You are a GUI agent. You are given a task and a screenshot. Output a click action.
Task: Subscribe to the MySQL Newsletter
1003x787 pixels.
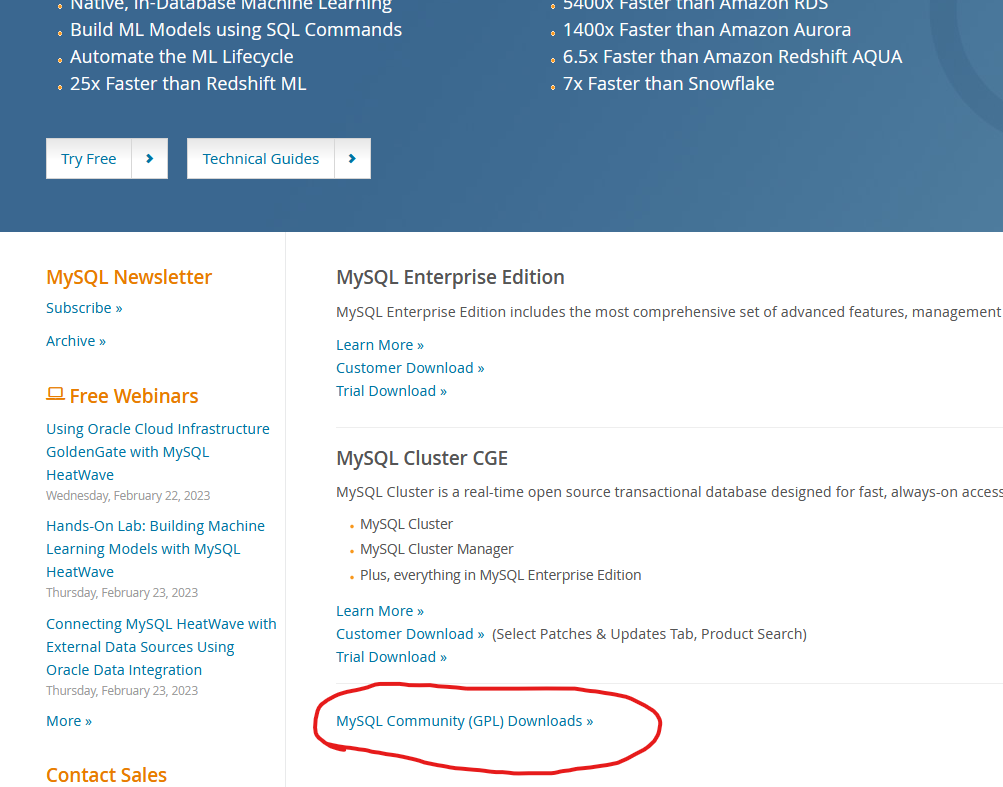pyautogui.click(x=84, y=308)
